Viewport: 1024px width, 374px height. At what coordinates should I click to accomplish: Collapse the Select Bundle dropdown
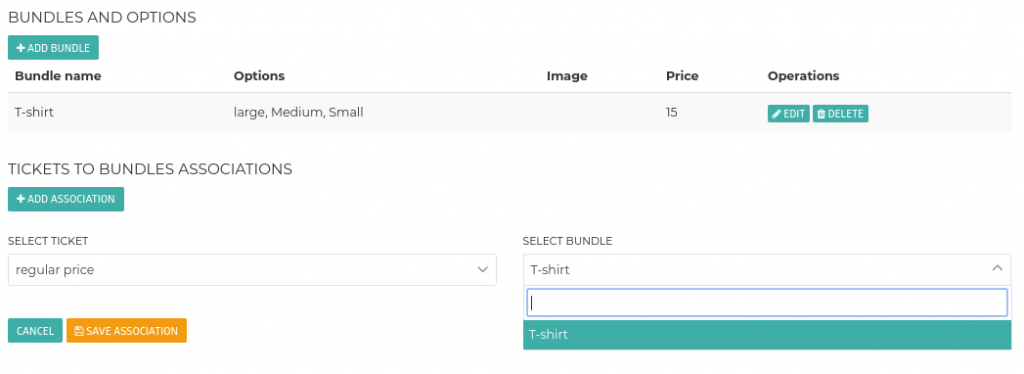[x=767, y=269]
